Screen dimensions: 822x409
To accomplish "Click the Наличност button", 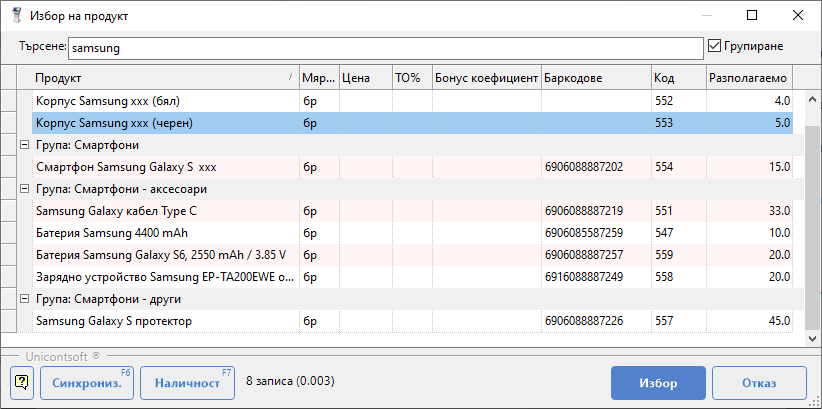I will point(187,383).
